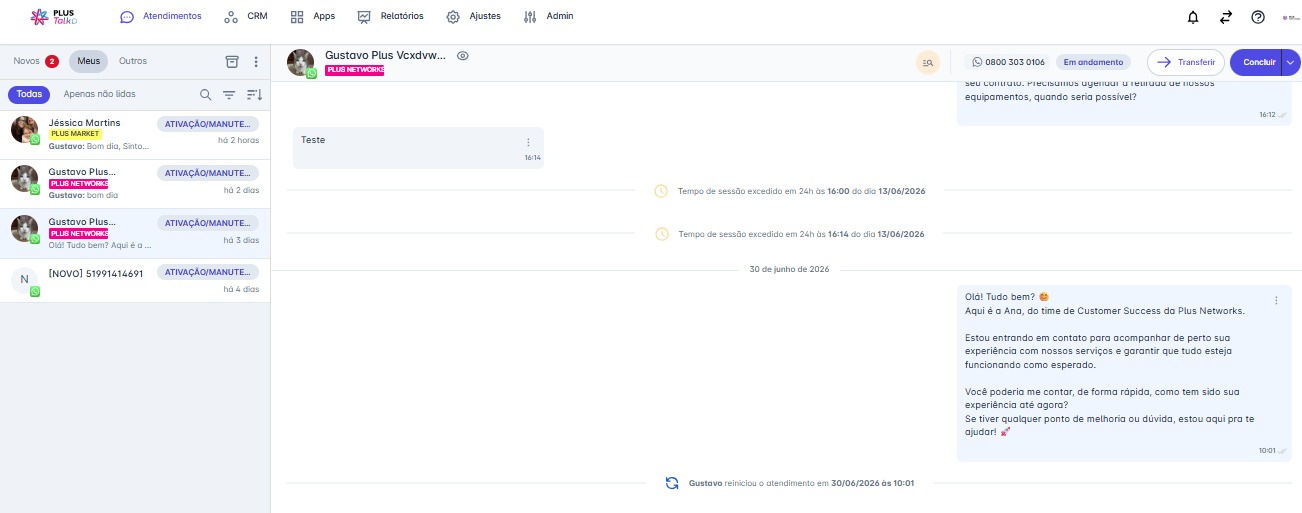1302x513 pixels.
Task: Click chat header avatar of Gustavo Plus
Action: 300,62
